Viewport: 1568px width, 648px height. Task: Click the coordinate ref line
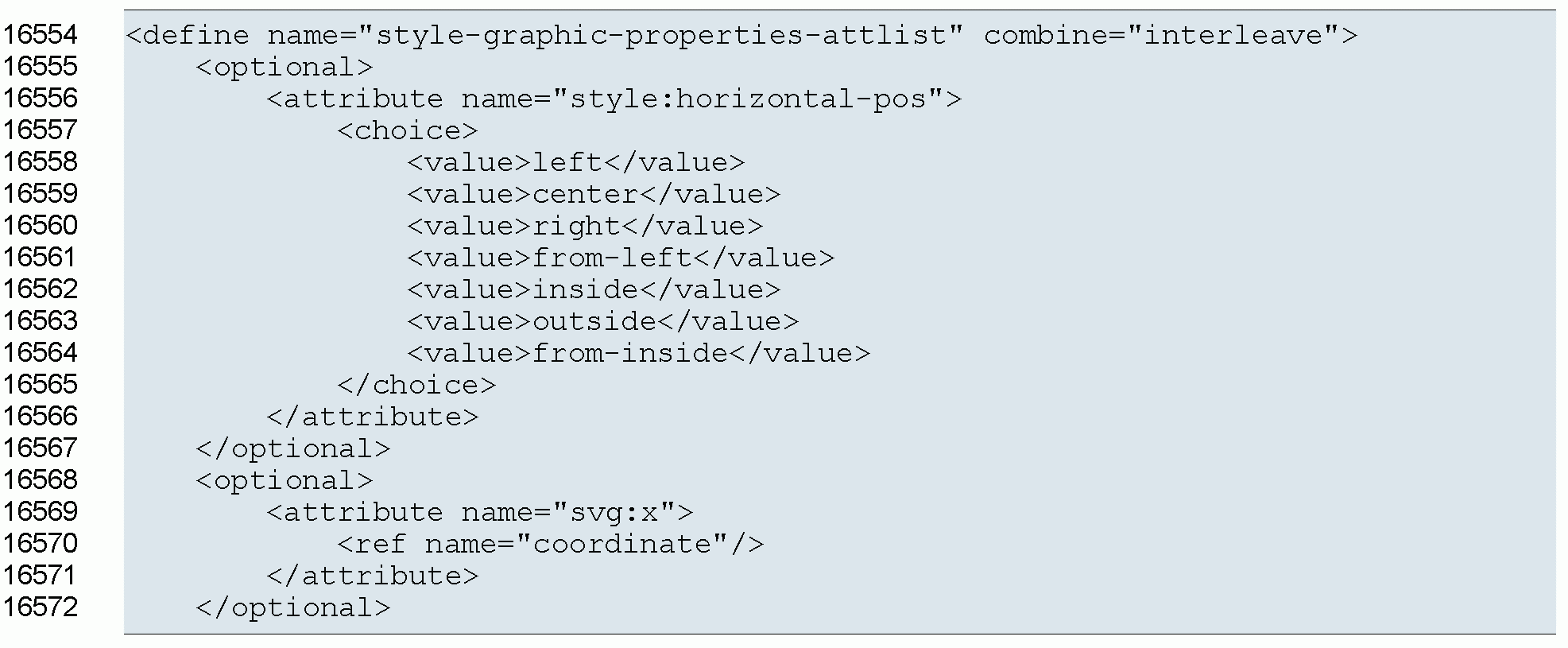point(550,545)
